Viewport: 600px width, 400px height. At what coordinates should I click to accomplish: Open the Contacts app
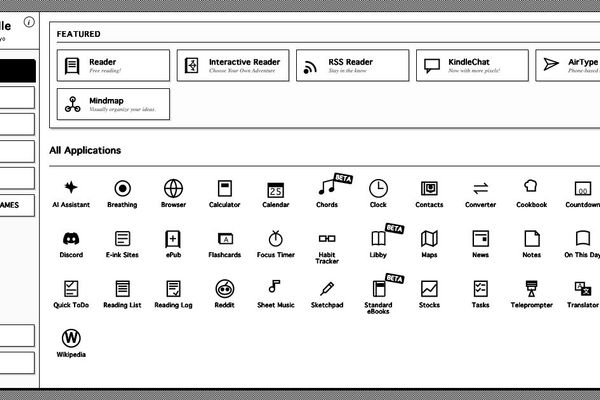[x=429, y=194]
